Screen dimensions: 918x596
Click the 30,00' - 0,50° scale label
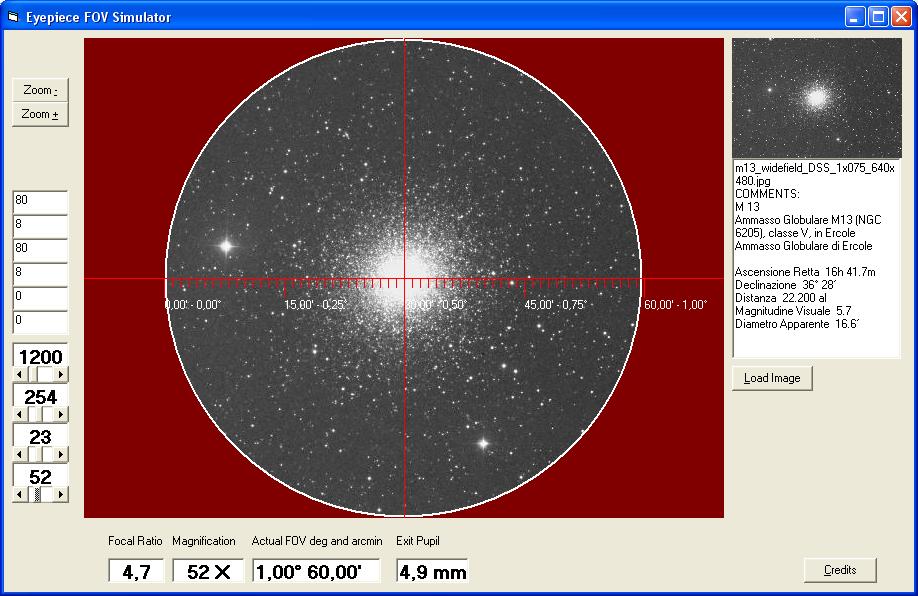pos(436,305)
